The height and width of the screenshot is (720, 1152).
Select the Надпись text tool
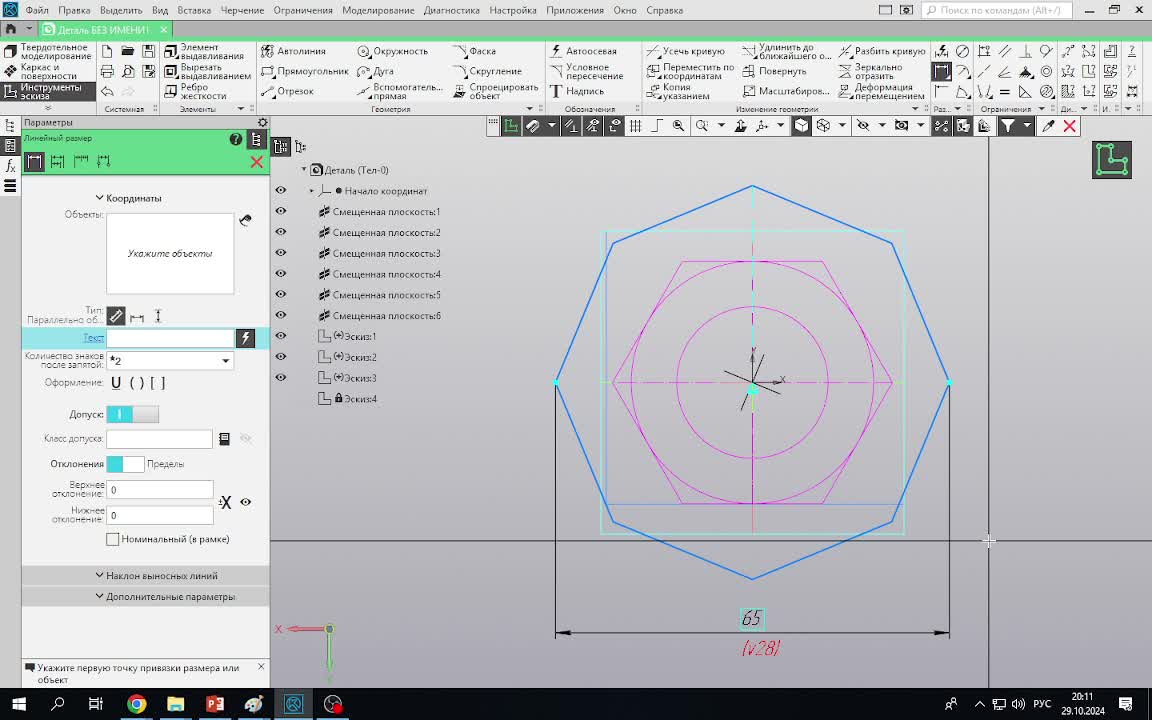point(577,91)
